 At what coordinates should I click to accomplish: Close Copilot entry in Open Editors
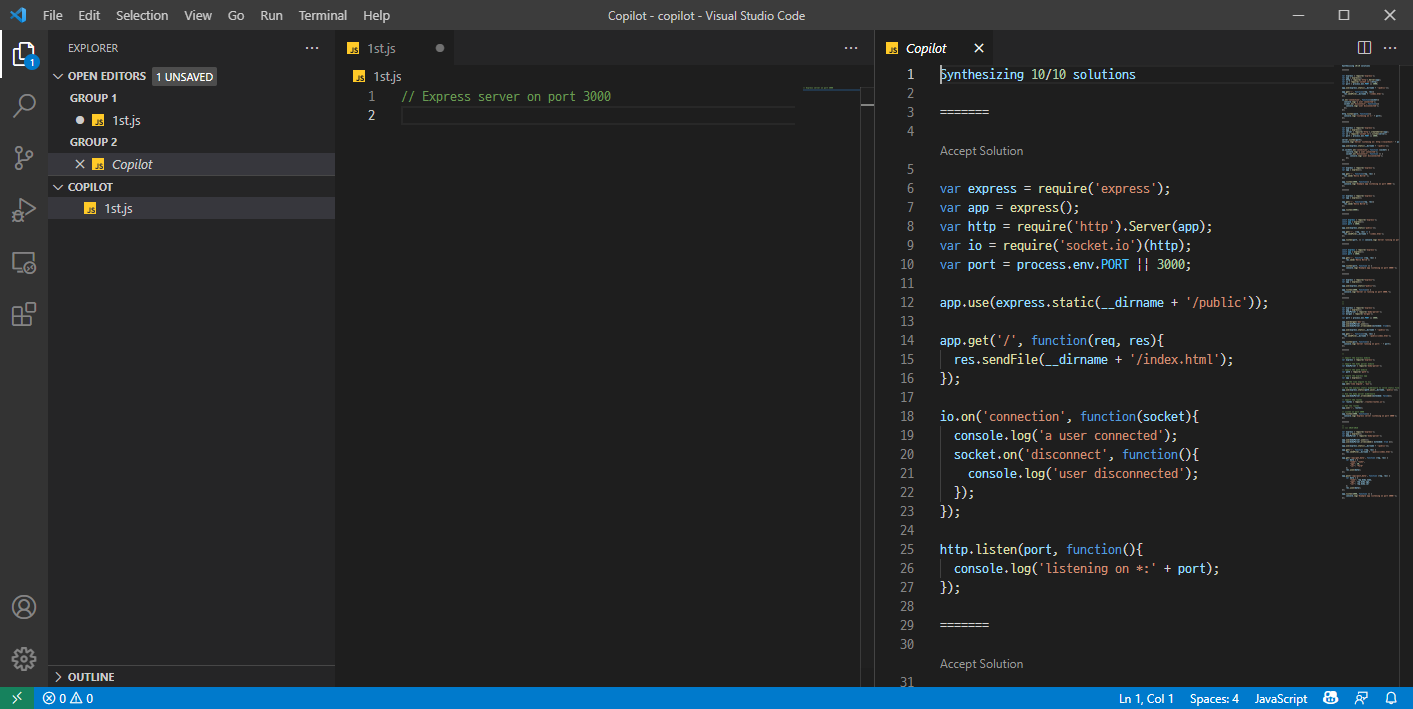tap(80, 164)
